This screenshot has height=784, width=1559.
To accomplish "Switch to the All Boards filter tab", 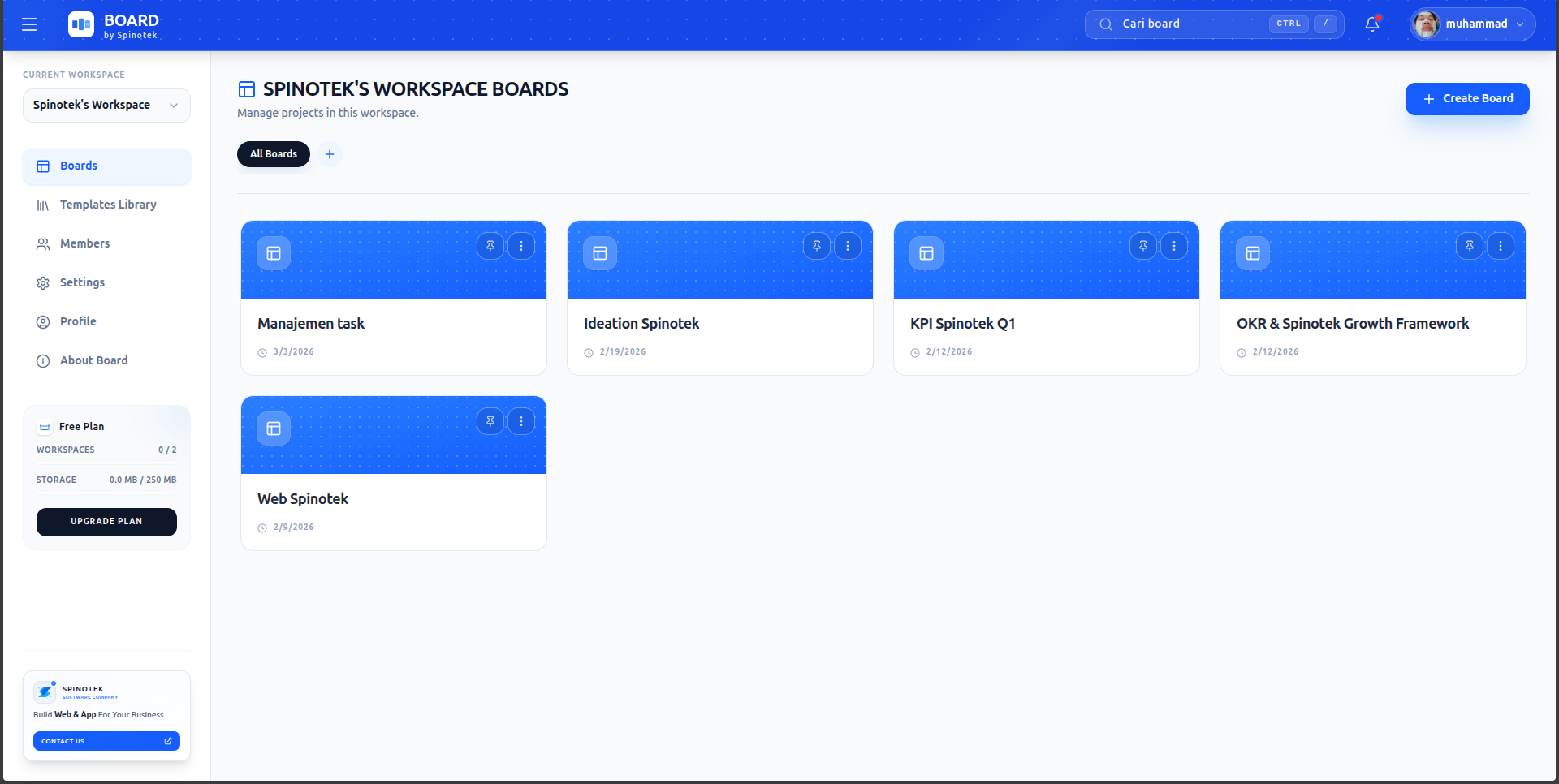I will (x=273, y=153).
